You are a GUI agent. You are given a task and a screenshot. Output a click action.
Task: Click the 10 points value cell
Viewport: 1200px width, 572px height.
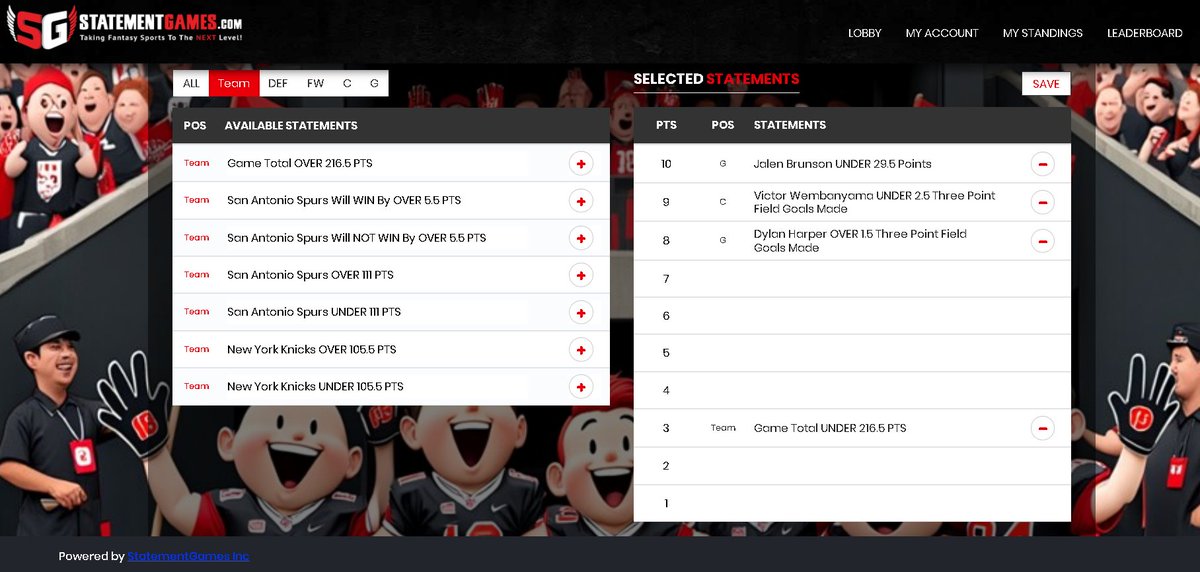(x=666, y=164)
